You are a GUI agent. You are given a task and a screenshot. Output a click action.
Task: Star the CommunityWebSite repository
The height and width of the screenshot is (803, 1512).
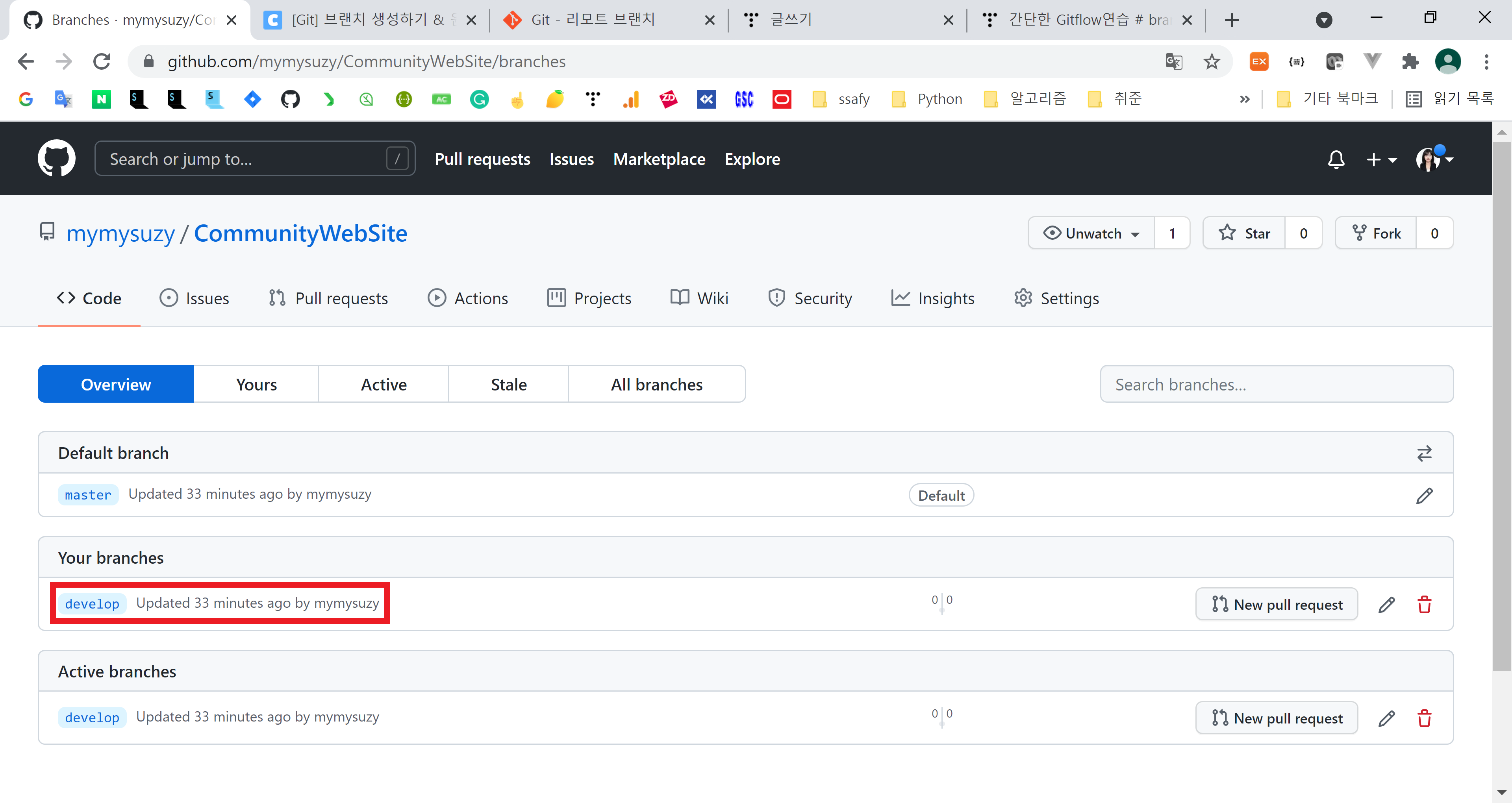tap(1244, 234)
